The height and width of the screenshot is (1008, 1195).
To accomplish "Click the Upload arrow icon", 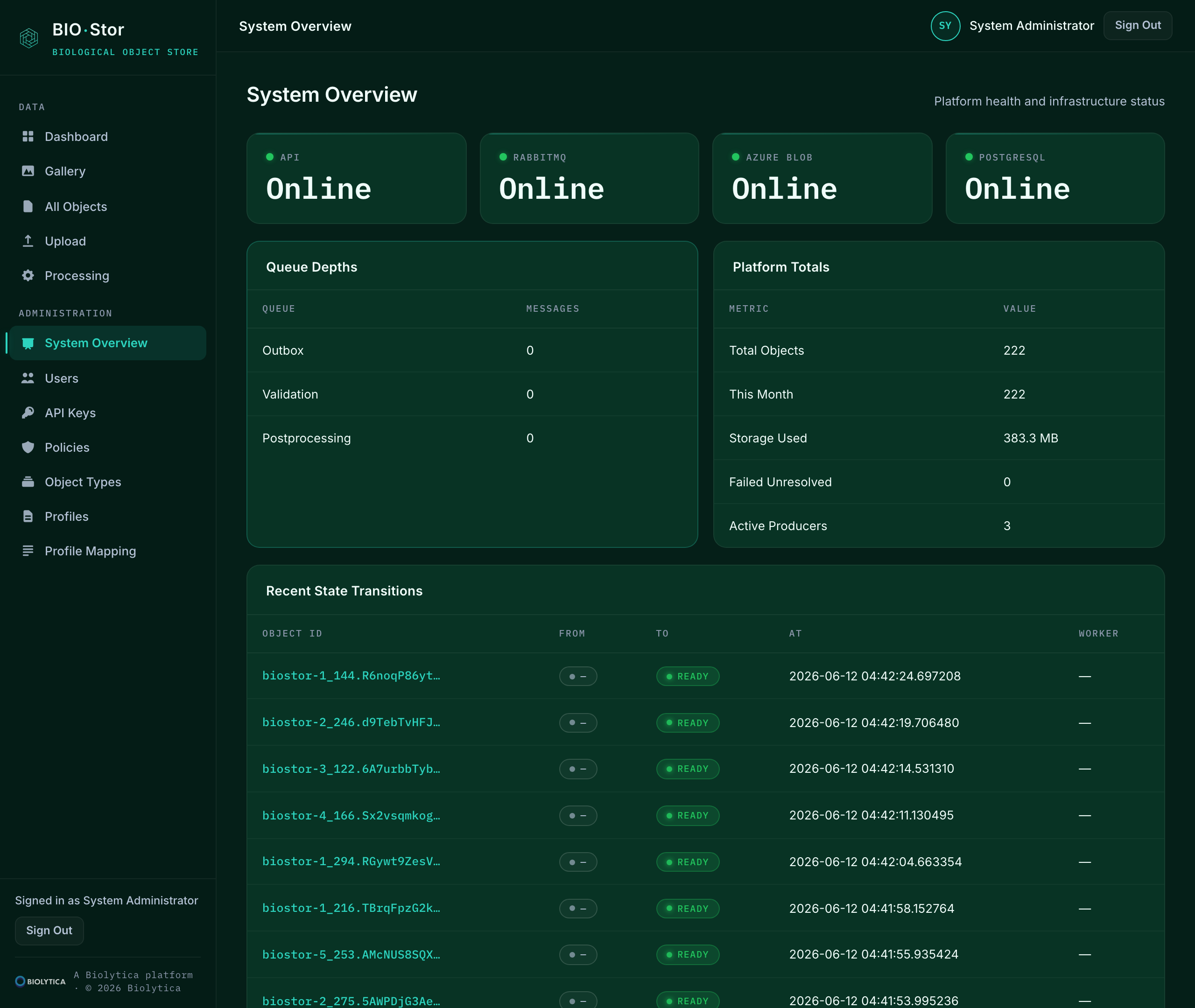I will [x=28, y=241].
